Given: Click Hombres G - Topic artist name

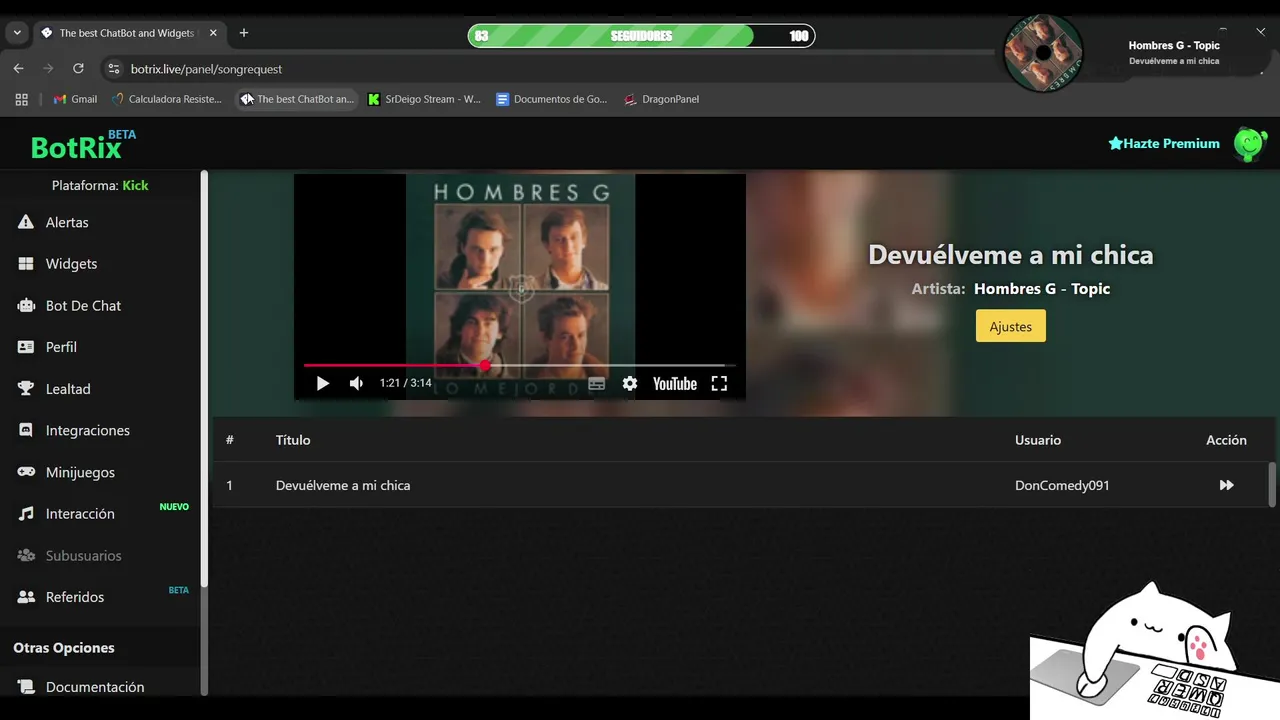Looking at the screenshot, I should pyautogui.click(x=1042, y=289).
